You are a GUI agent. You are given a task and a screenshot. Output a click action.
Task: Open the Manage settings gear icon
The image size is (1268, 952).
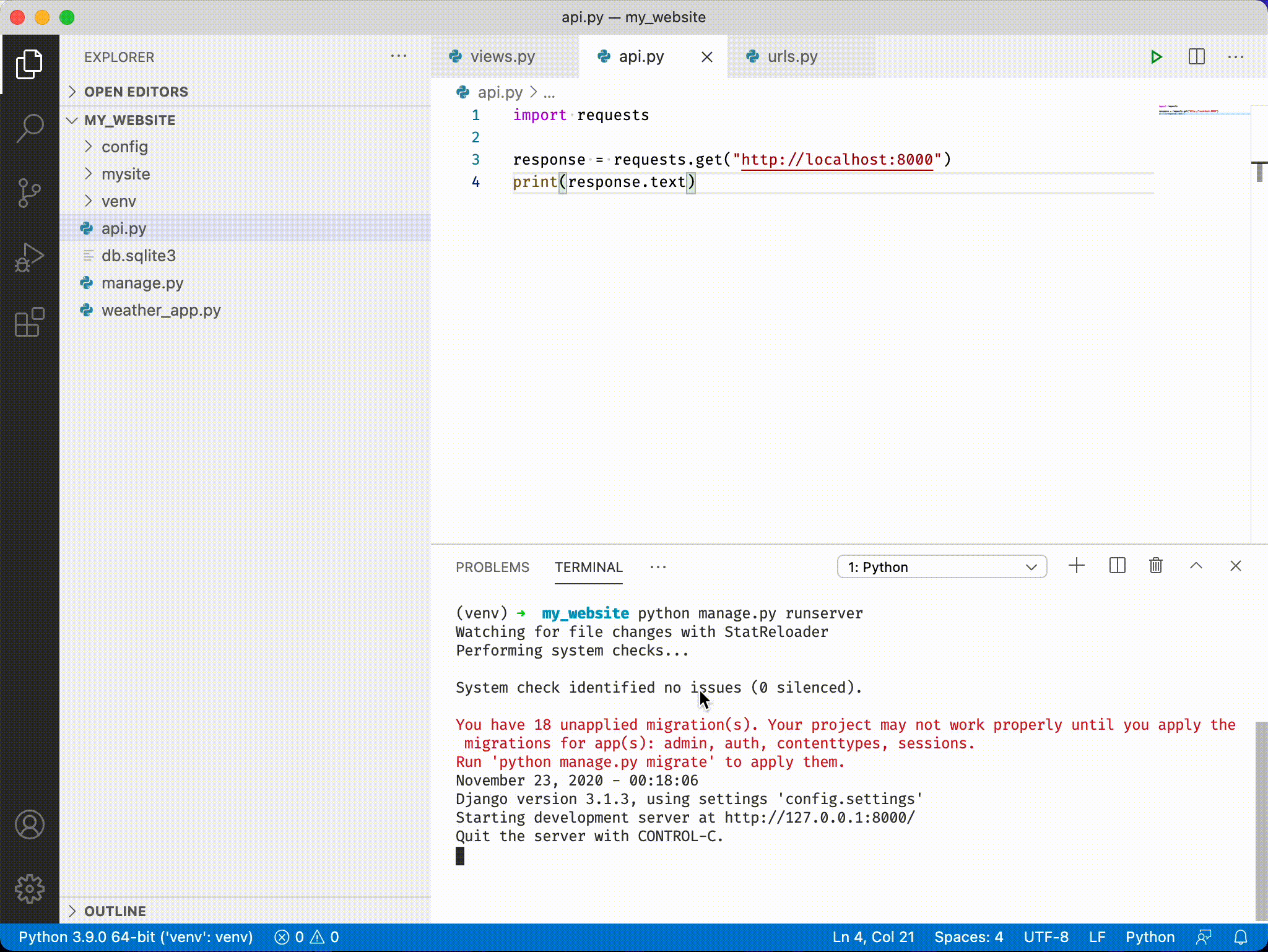pos(29,888)
